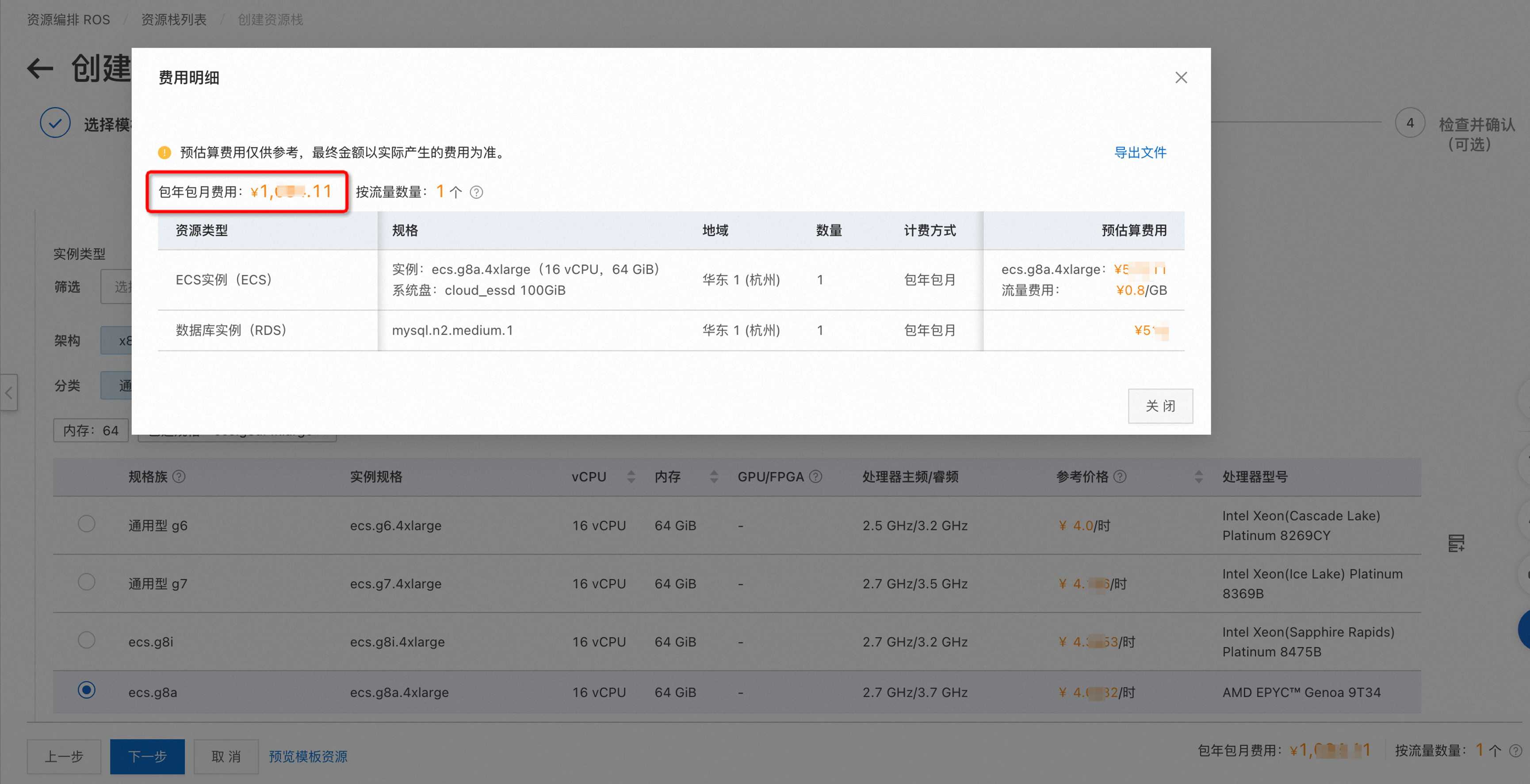
Task: Click ECS实例（ECS）row label
Action: click(224, 280)
